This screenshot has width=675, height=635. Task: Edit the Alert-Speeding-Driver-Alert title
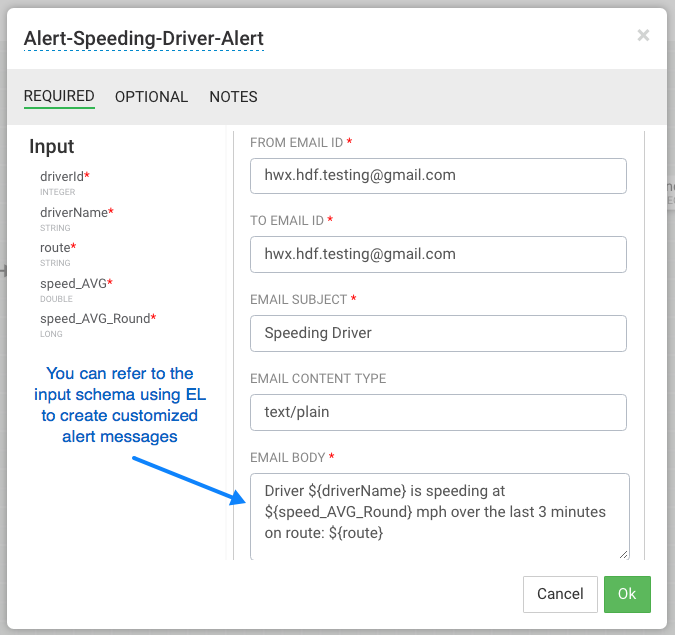coord(143,38)
